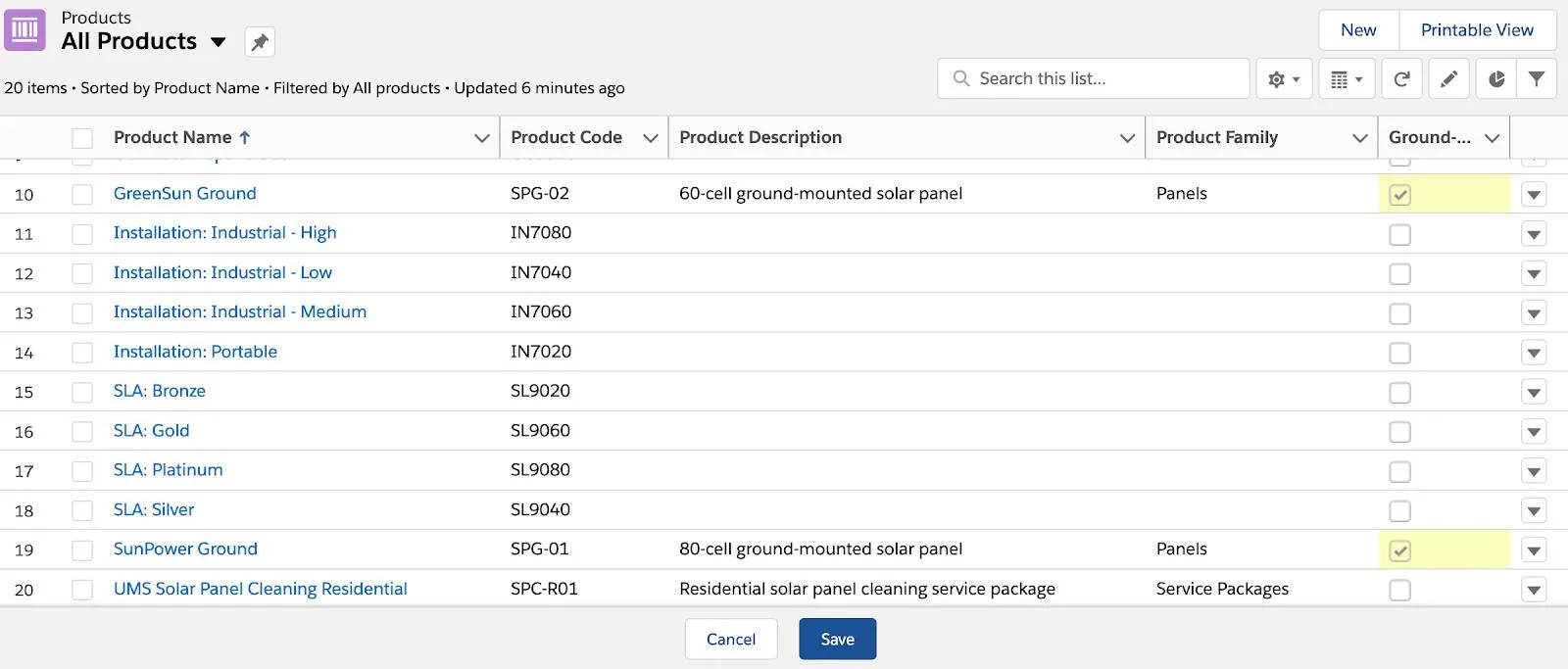
Task: Open row actions for SLA: Silver
Action: (1534, 511)
